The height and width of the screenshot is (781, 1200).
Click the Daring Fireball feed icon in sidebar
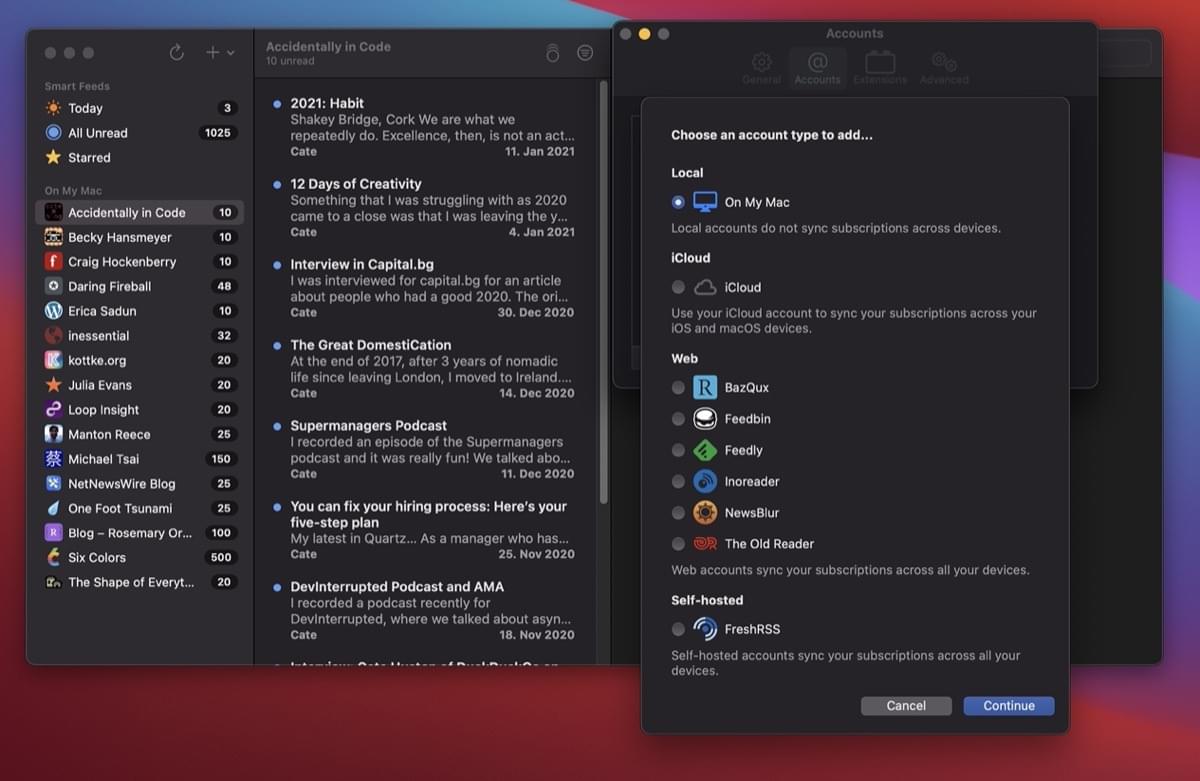tap(55, 286)
